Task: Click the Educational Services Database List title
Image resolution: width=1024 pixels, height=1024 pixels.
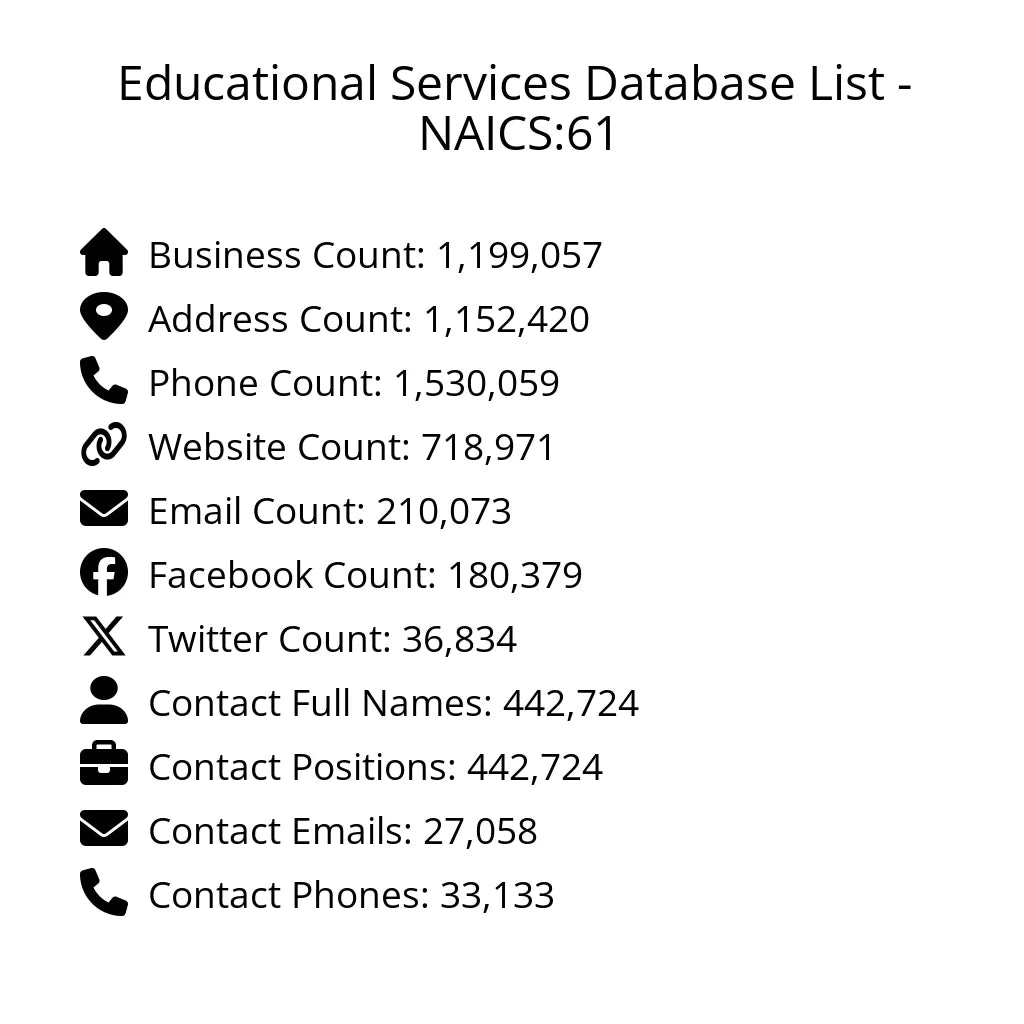Action: point(514,108)
